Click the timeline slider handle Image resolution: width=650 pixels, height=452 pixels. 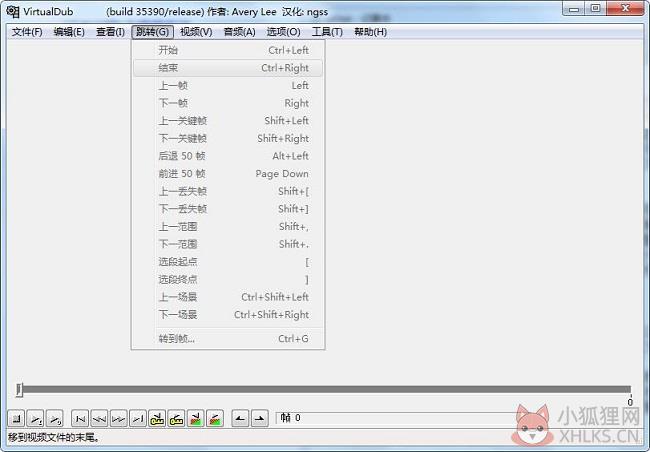point(19,390)
